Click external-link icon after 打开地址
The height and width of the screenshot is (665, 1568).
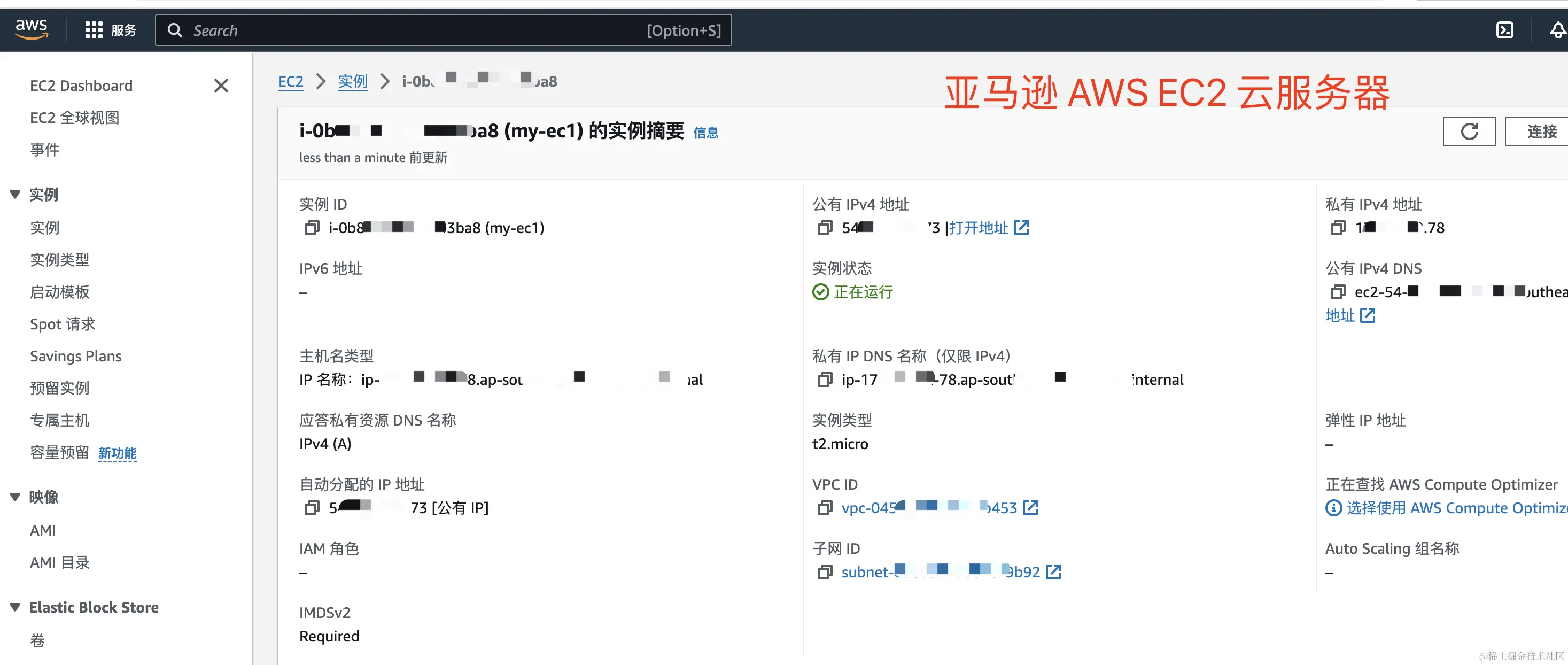[x=1021, y=228]
